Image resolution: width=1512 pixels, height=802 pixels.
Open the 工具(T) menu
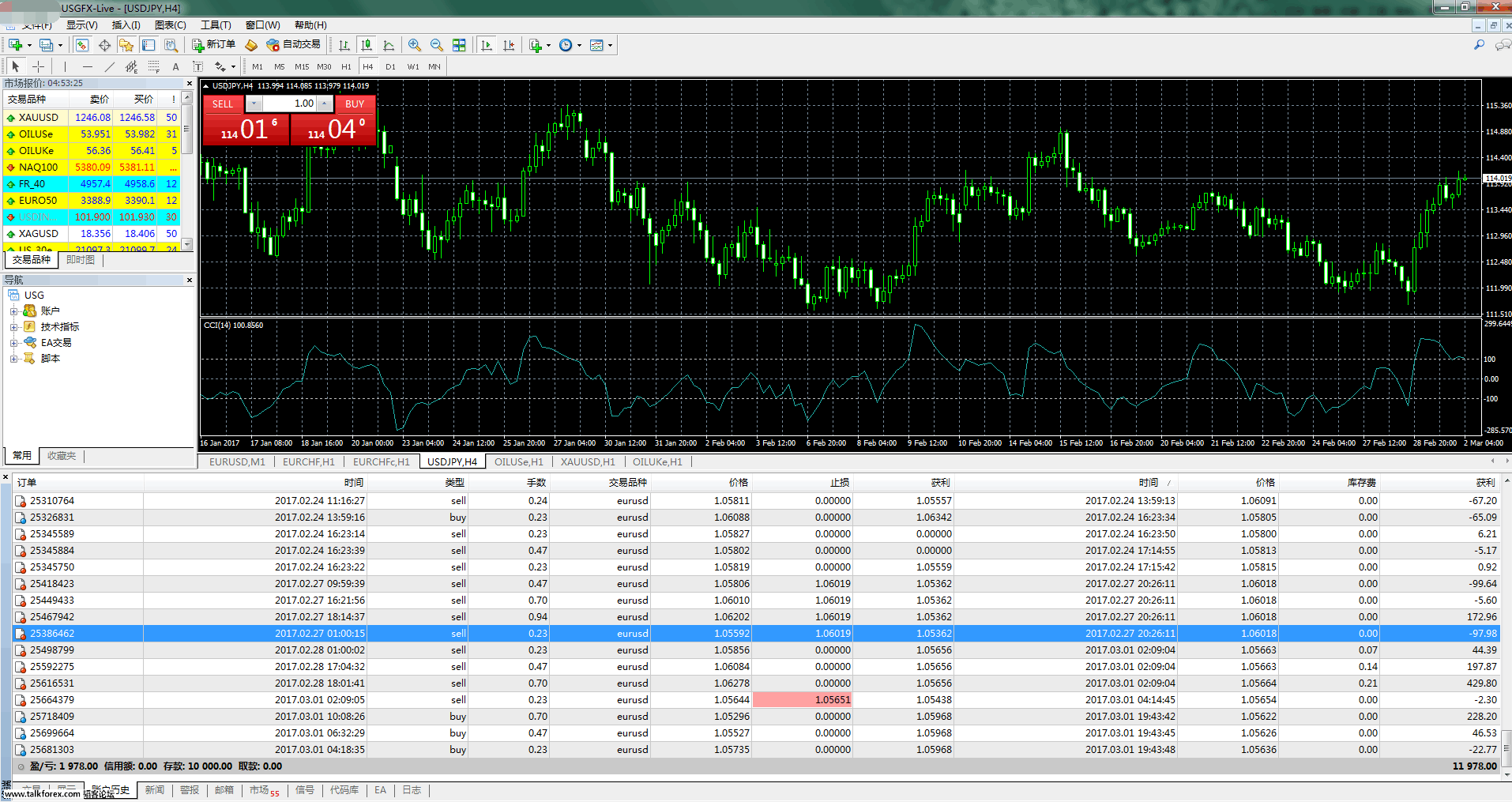click(216, 25)
